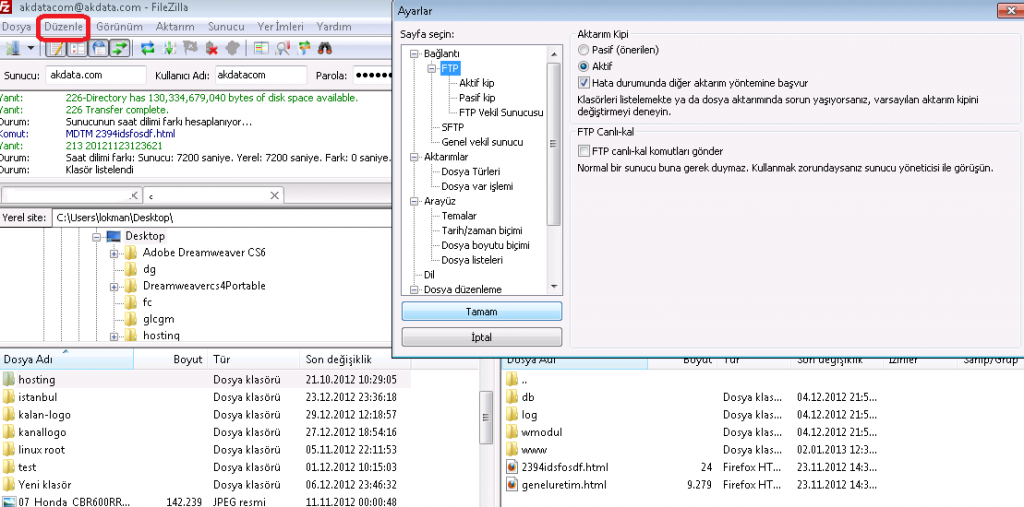Viewport: 1024px width, 507px height.
Task: Click the İptal button
Action: coord(482,337)
